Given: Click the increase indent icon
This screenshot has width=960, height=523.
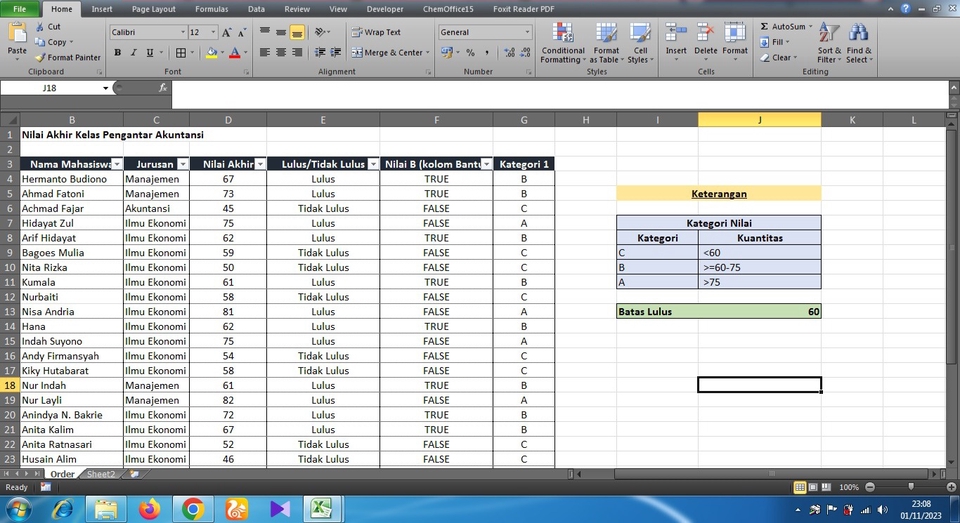Looking at the screenshot, I should [336, 53].
